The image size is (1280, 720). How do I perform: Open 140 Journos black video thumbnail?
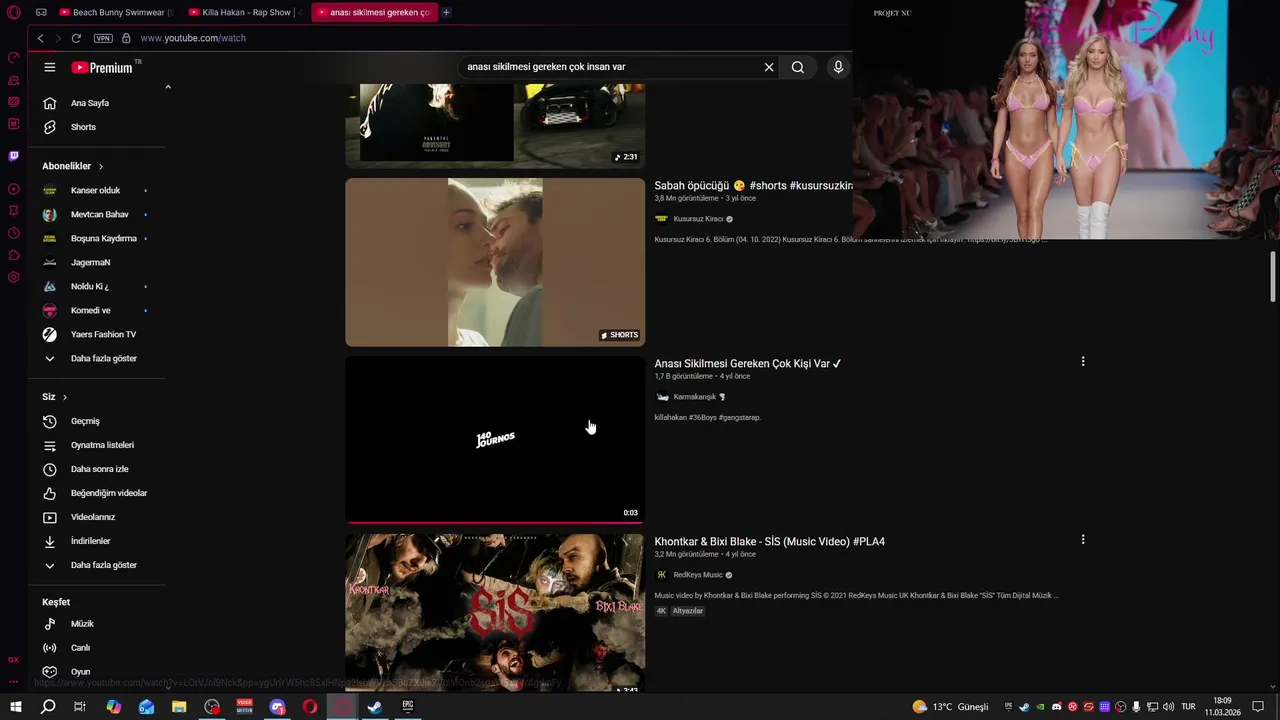click(495, 440)
